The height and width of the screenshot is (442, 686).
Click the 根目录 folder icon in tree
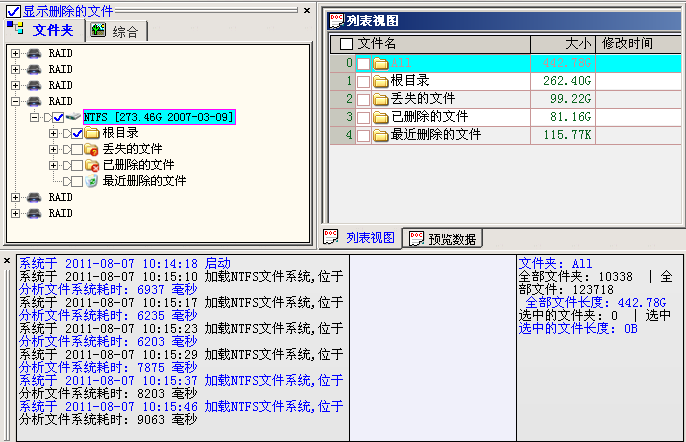(x=91, y=133)
